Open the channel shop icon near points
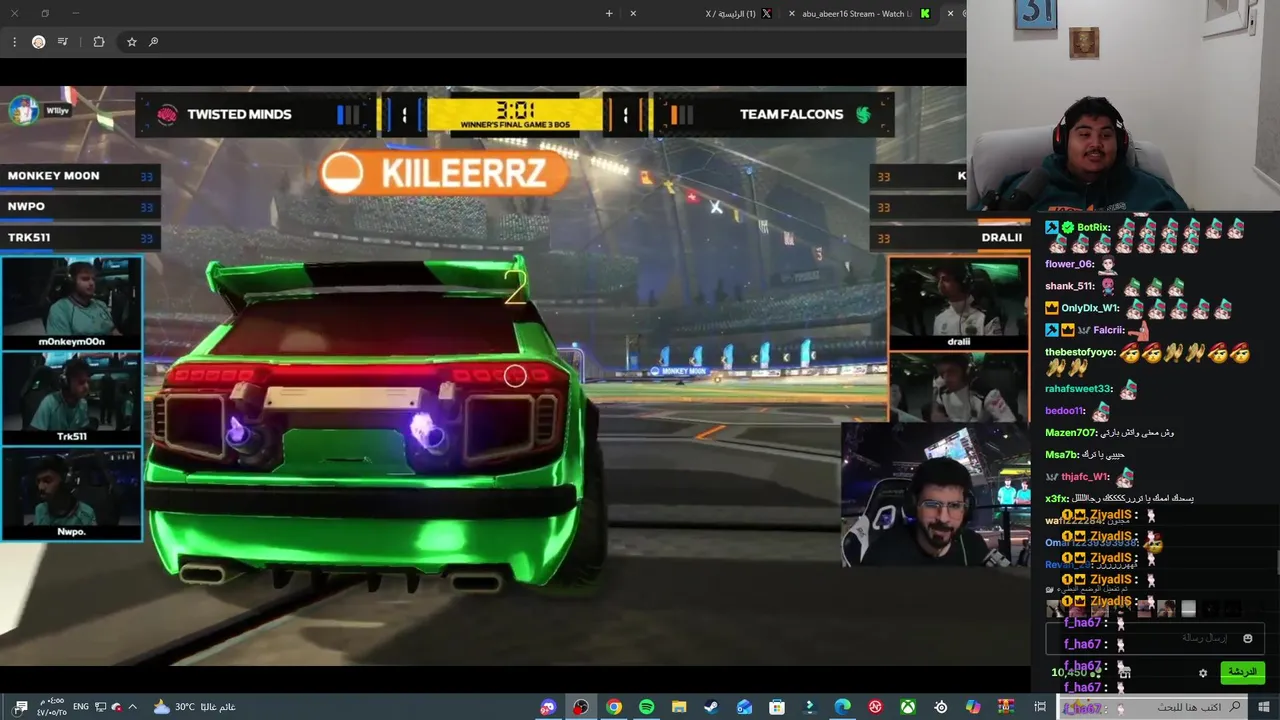 pyautogui.click(x=1124, y=673)
